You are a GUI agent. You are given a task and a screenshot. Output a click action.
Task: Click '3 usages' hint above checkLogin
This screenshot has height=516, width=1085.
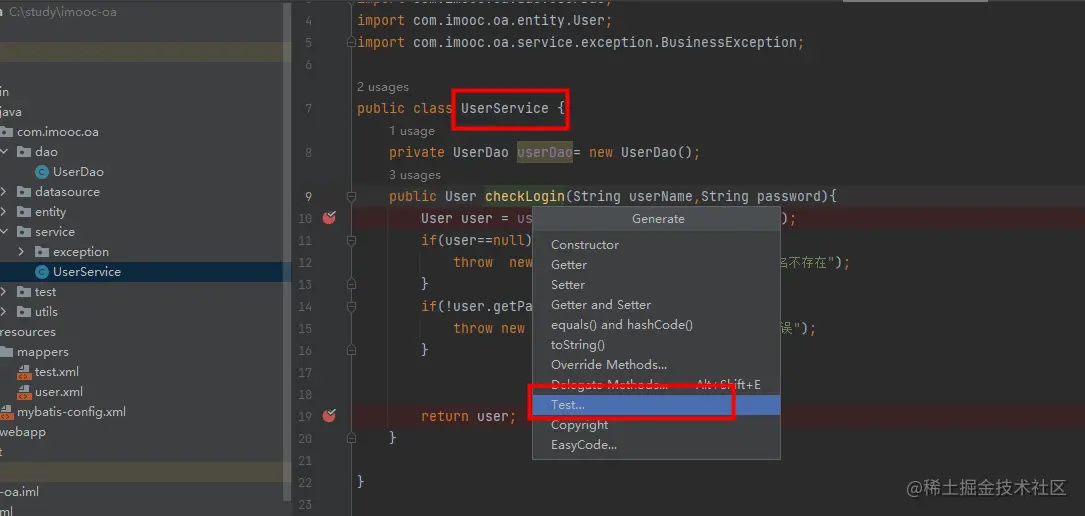tap(414, 175)
